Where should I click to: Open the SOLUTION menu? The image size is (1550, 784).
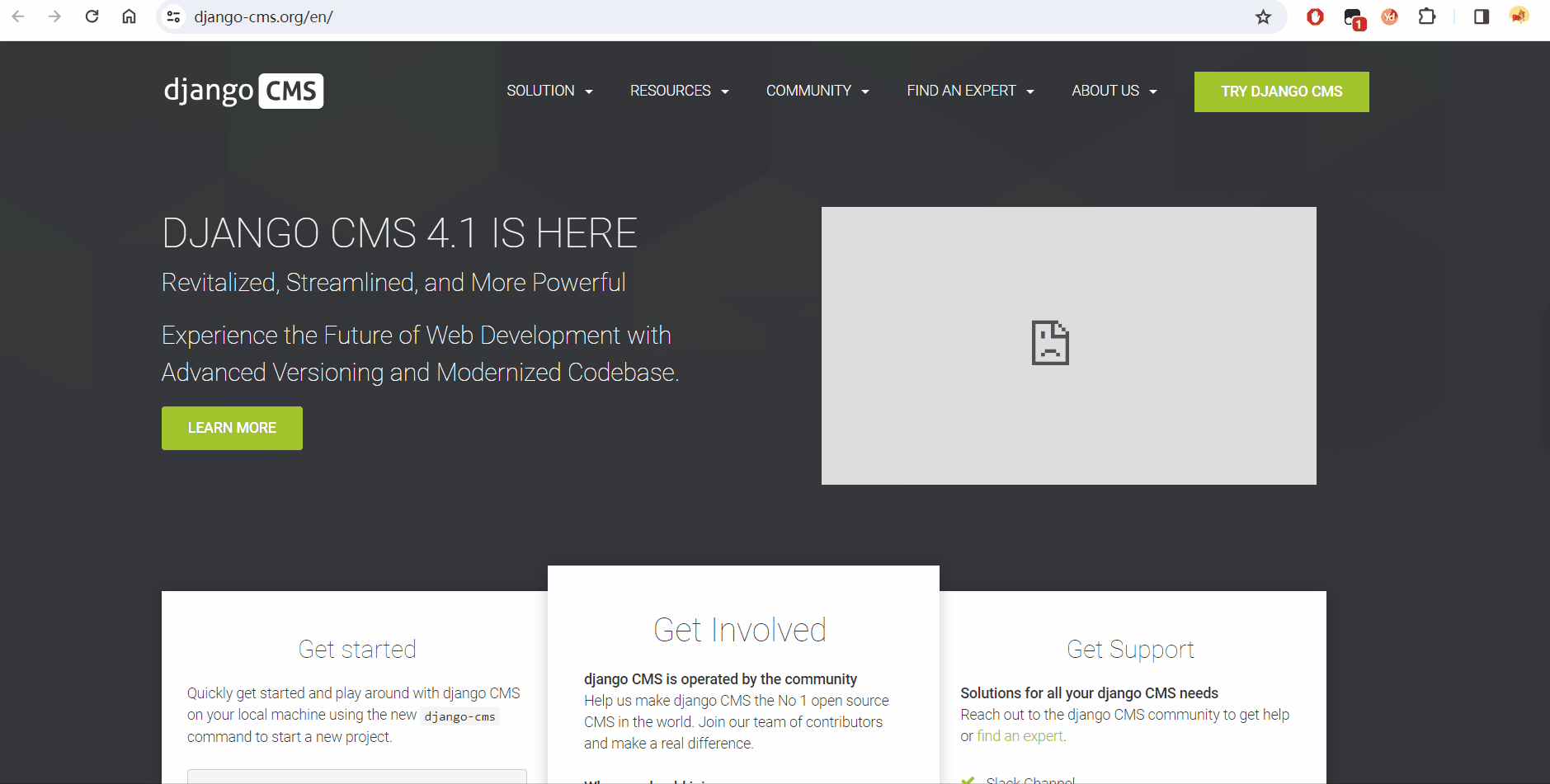tap(550, 91)
